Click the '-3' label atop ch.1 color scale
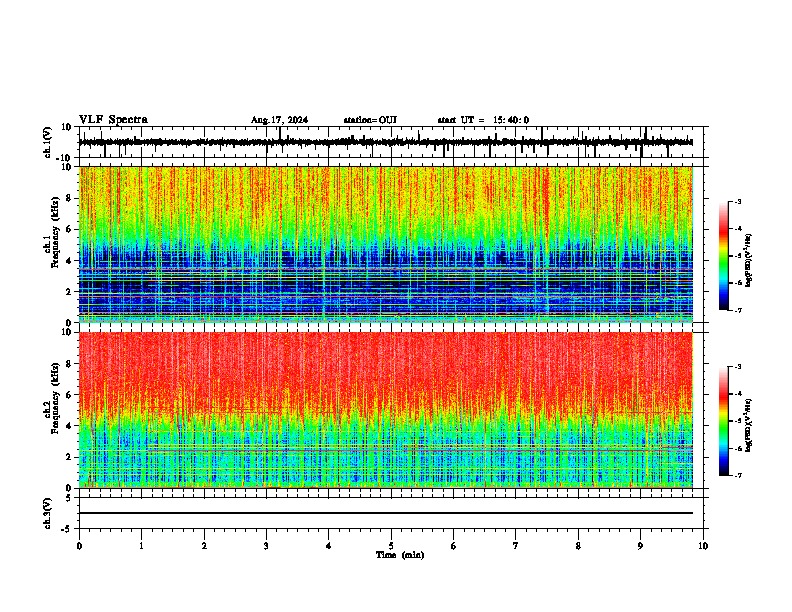Screen dimensions: 792x612 click(x=737, y=201)
